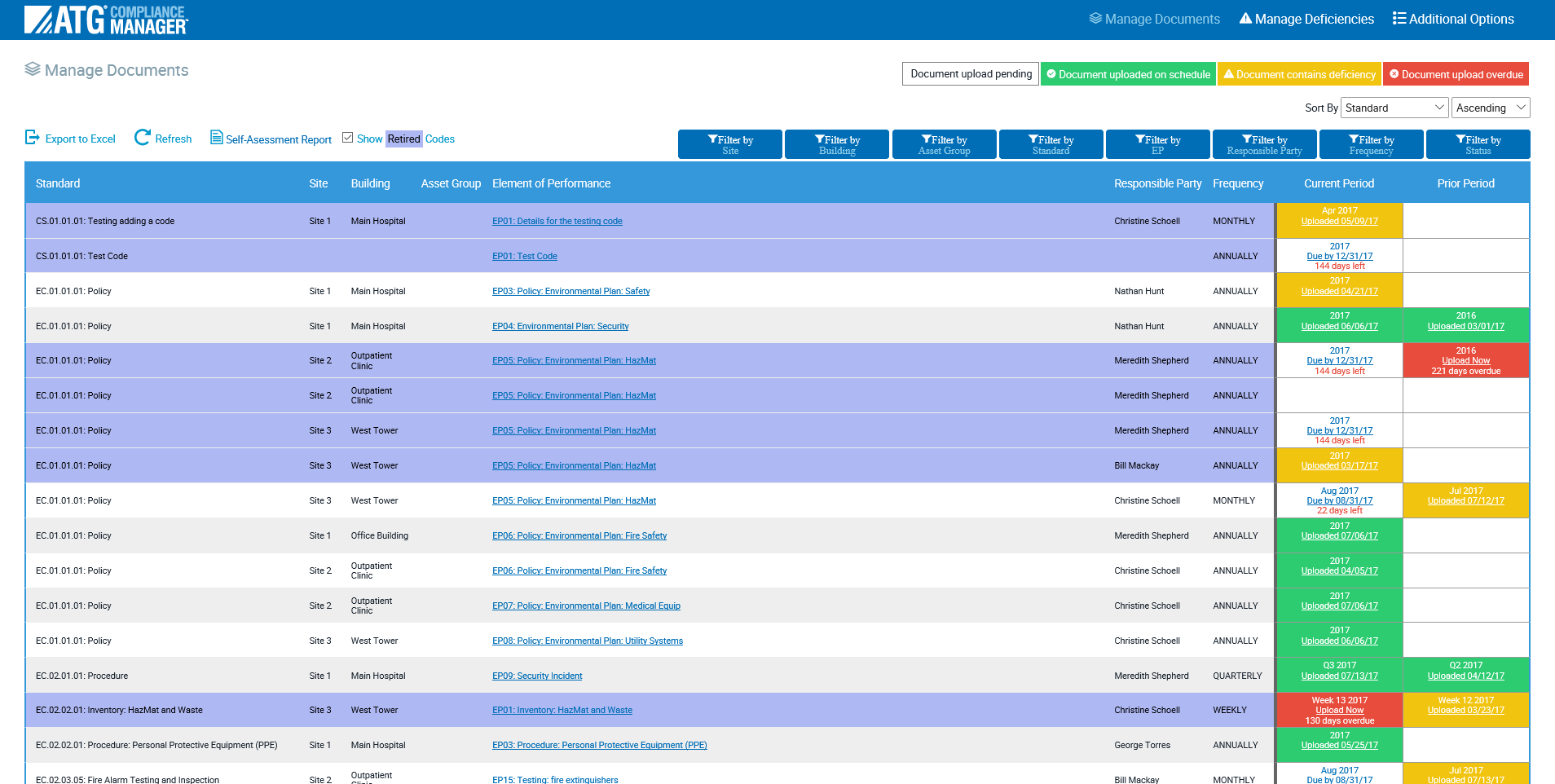Click Document uploaded on schedule green legend
The image size is (1555, 784).
(x=1128, y=73)
